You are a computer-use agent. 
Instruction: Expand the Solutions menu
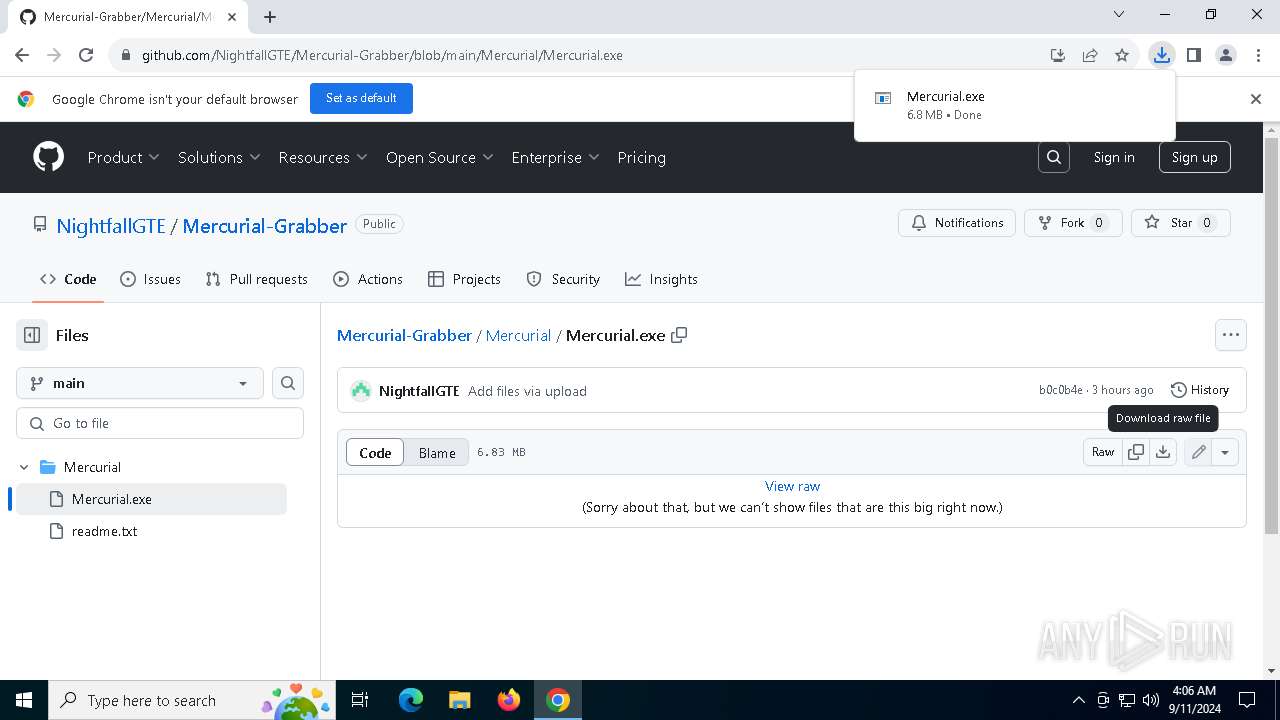click(220, 157)
